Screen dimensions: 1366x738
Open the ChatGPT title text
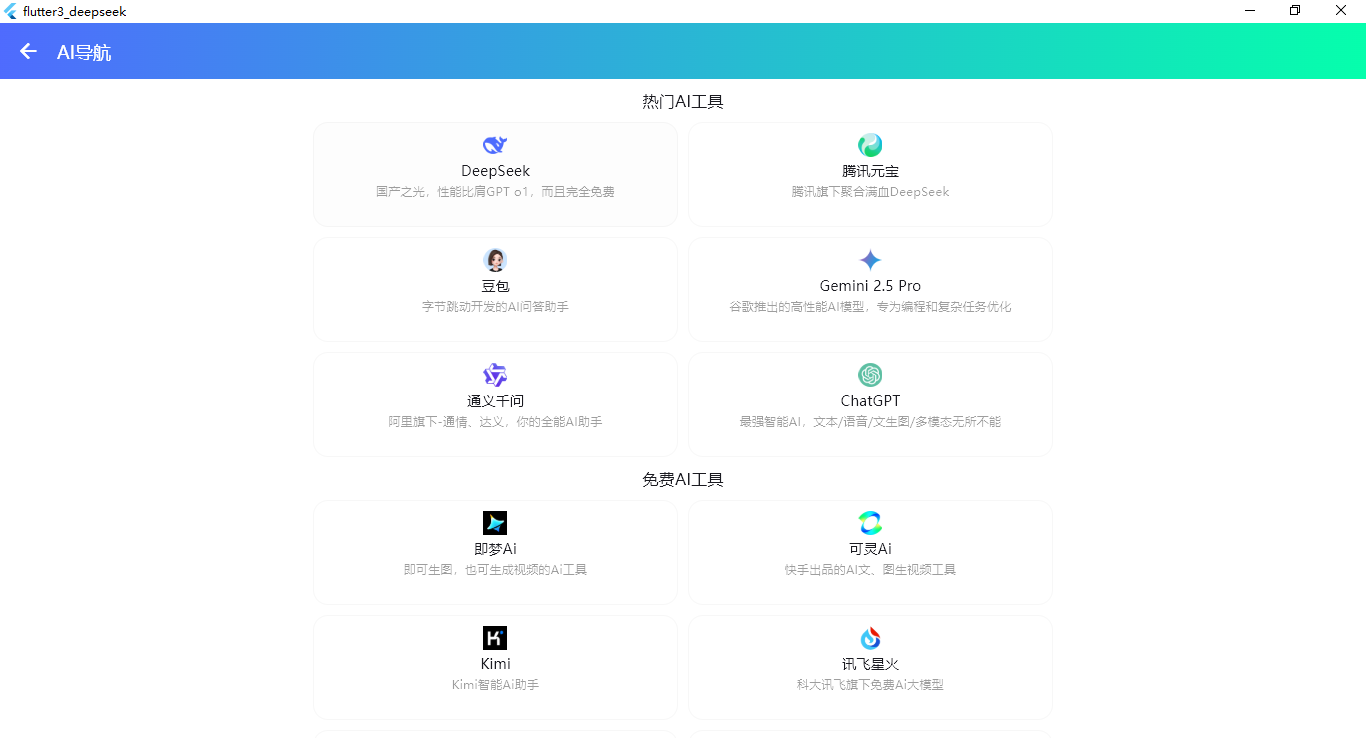pyautogui.click(x=870, y=401)
